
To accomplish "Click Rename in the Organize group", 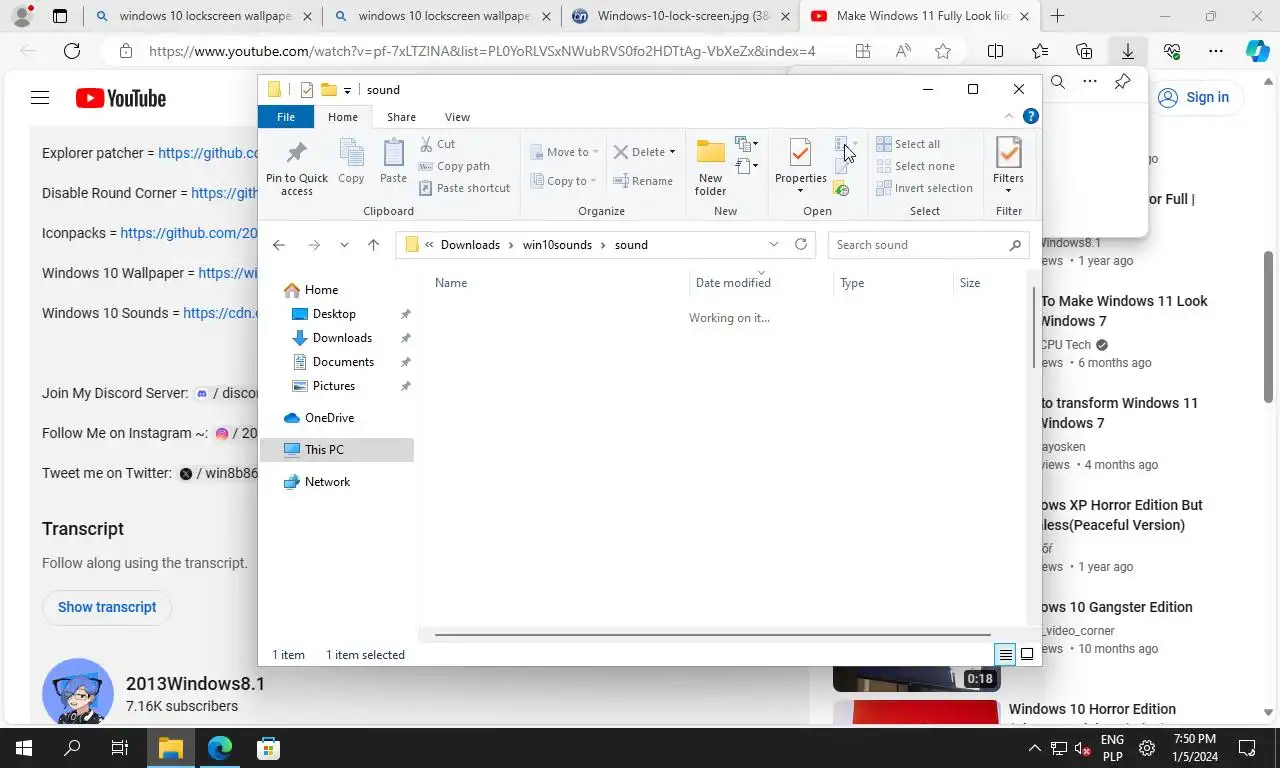I will point(643,181).
